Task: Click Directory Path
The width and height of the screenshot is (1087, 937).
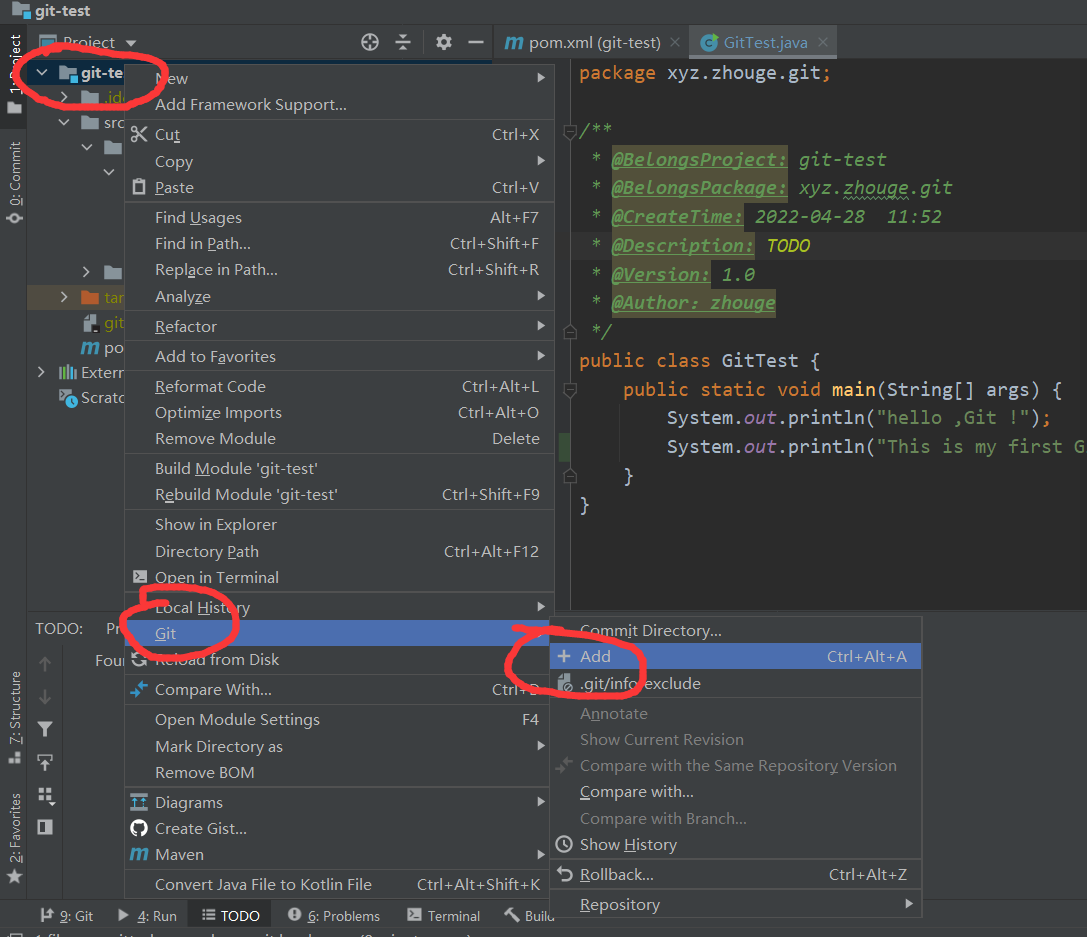Action: (339, 552)
